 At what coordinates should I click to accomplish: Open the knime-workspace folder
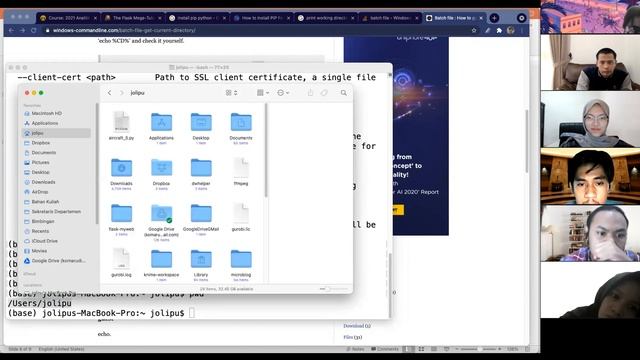161,259
